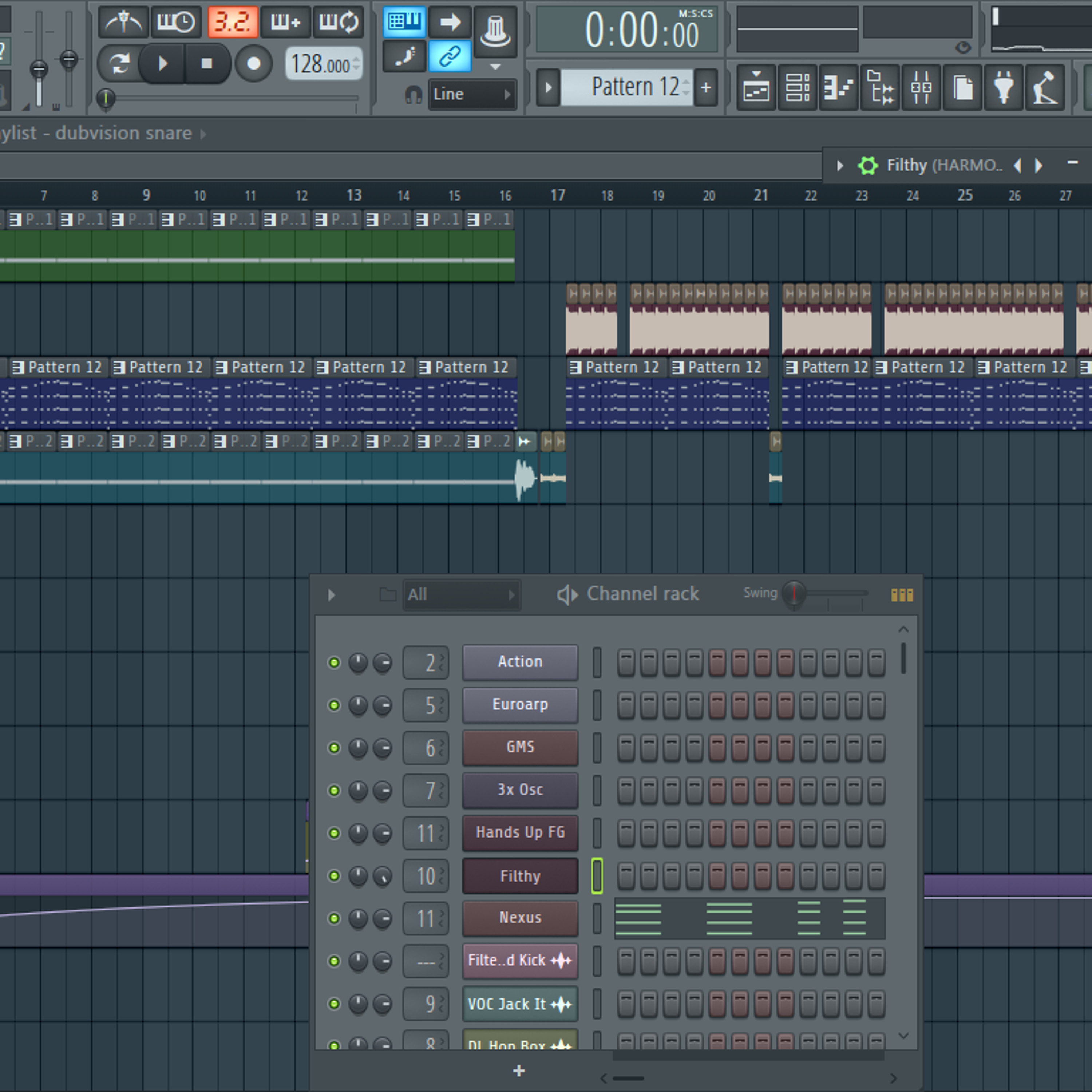
Task: Open Filthy plugin window menu arrow
Action: click(x=840, y=166)
